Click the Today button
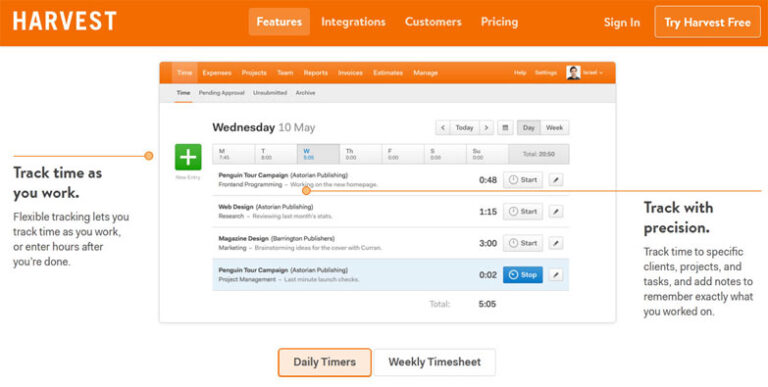Image resolution: width=768 pixels, height=387 pixels. [x=464, y=128]
